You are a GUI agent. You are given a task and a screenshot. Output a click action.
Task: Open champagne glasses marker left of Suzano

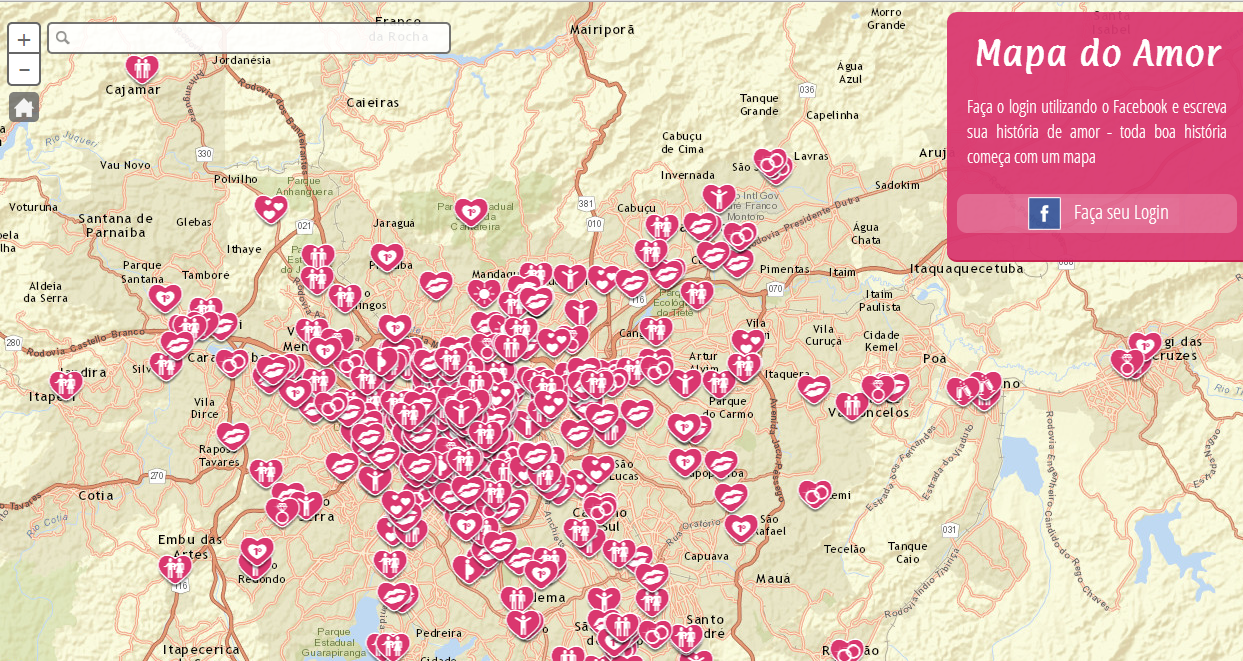point(964,390)
